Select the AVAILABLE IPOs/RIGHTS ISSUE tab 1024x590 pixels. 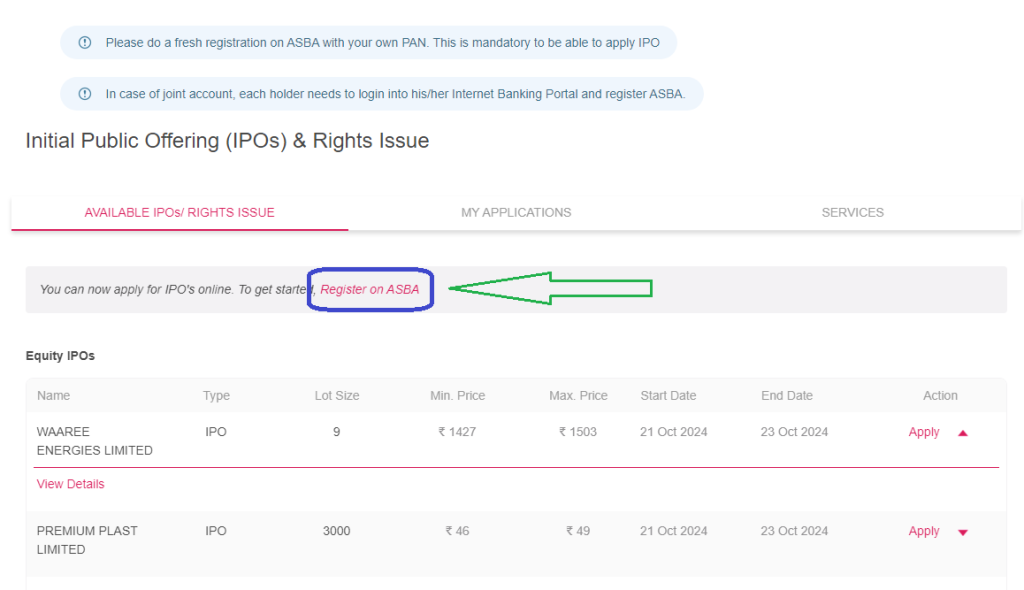tap(179, 212)
